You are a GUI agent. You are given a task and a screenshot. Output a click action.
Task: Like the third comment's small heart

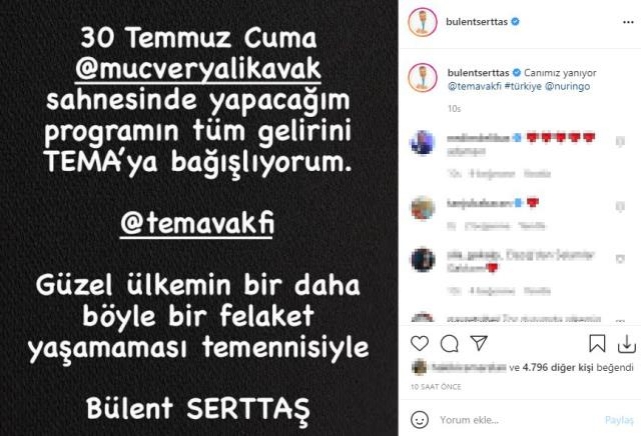pyautogui.click(x=620, y=259)
